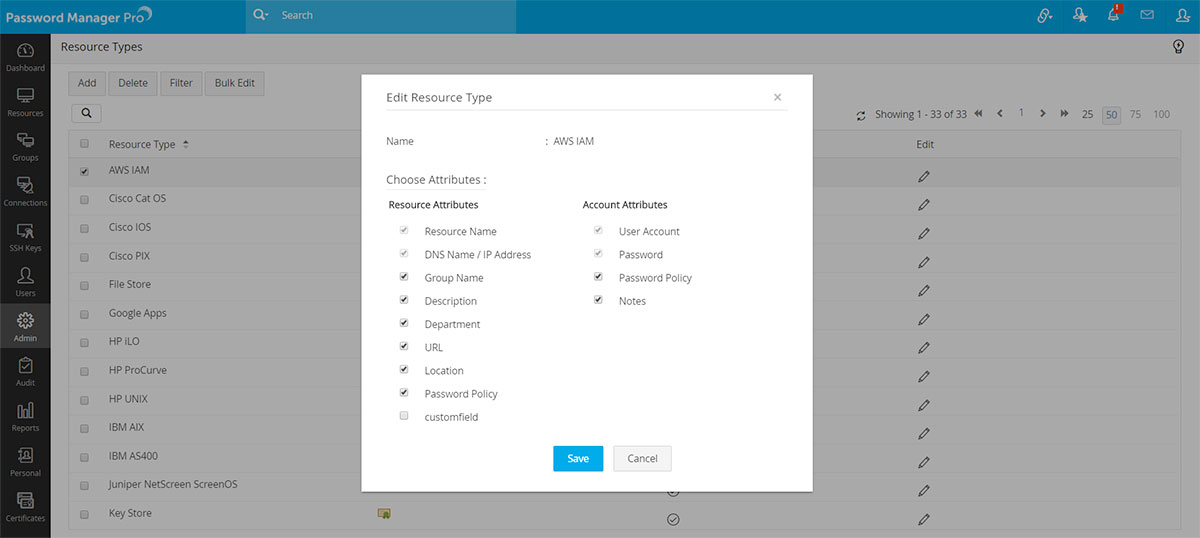The height and width of the screenshot is (538, 1200).
Task: Click the star user icon in header
Action: [x=1079, y=15]
